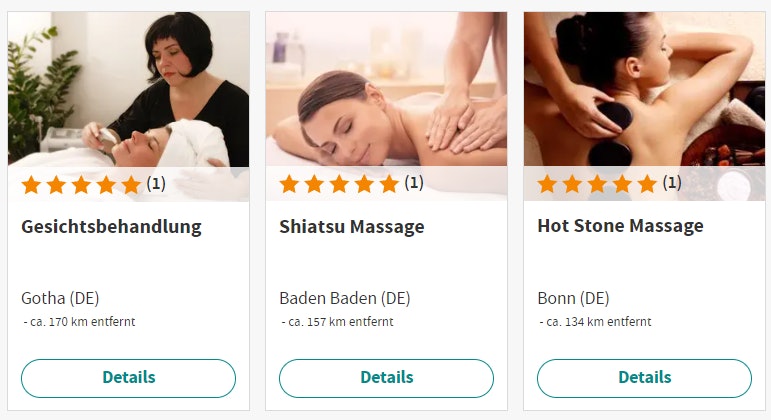Click review count (1) on Shiatsu Massage card

click(414, 183)
